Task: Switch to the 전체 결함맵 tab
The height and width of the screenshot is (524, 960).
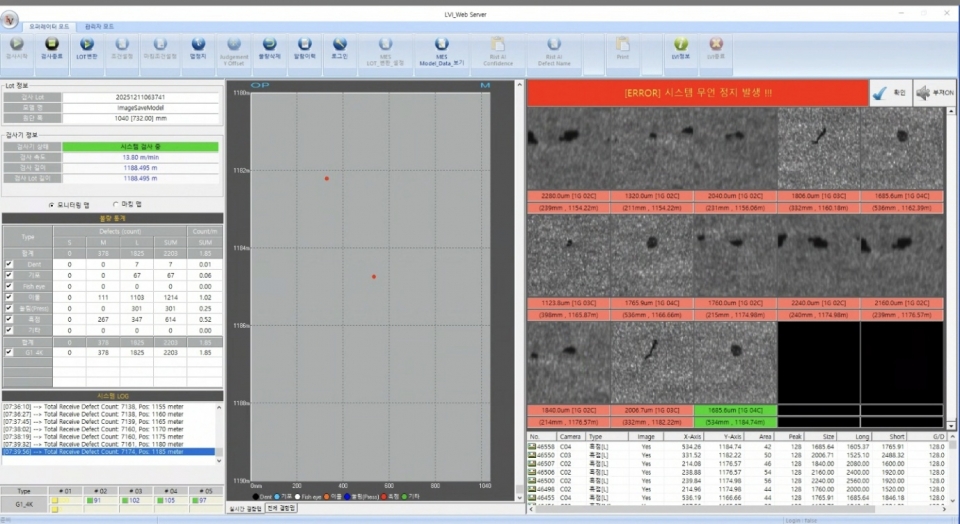Action: (283, 509)
